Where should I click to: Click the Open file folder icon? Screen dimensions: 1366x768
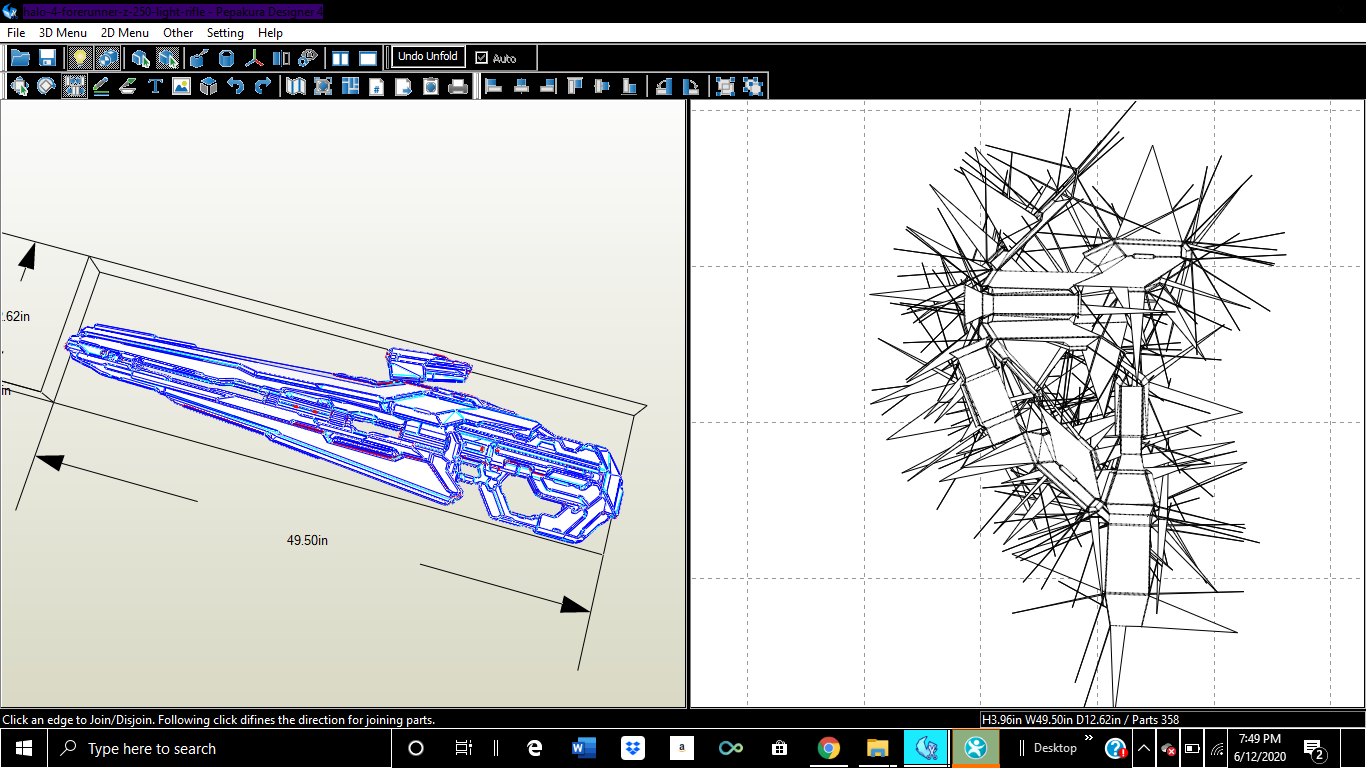point(20,58)
